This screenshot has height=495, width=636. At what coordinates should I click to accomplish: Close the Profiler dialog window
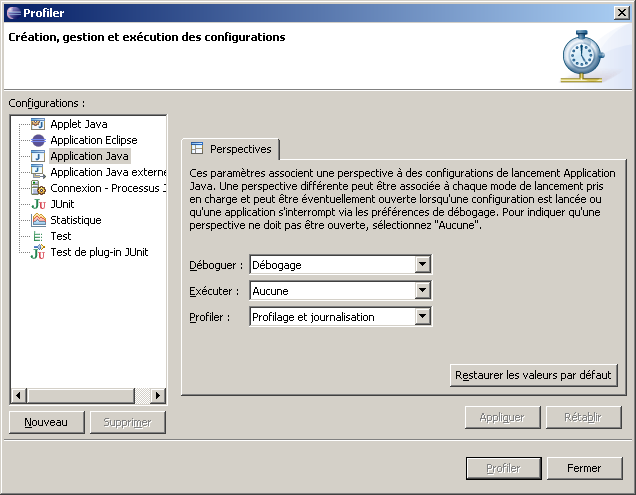pos(621,12)
